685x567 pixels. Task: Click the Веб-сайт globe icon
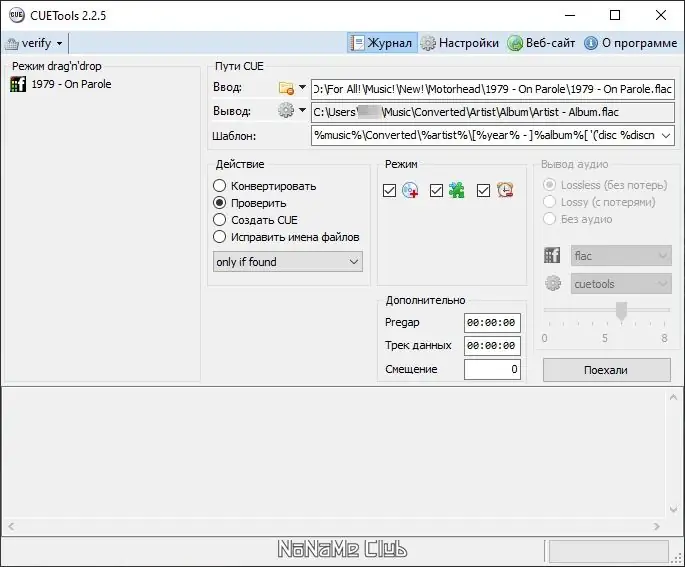click(x=515, y=43)
